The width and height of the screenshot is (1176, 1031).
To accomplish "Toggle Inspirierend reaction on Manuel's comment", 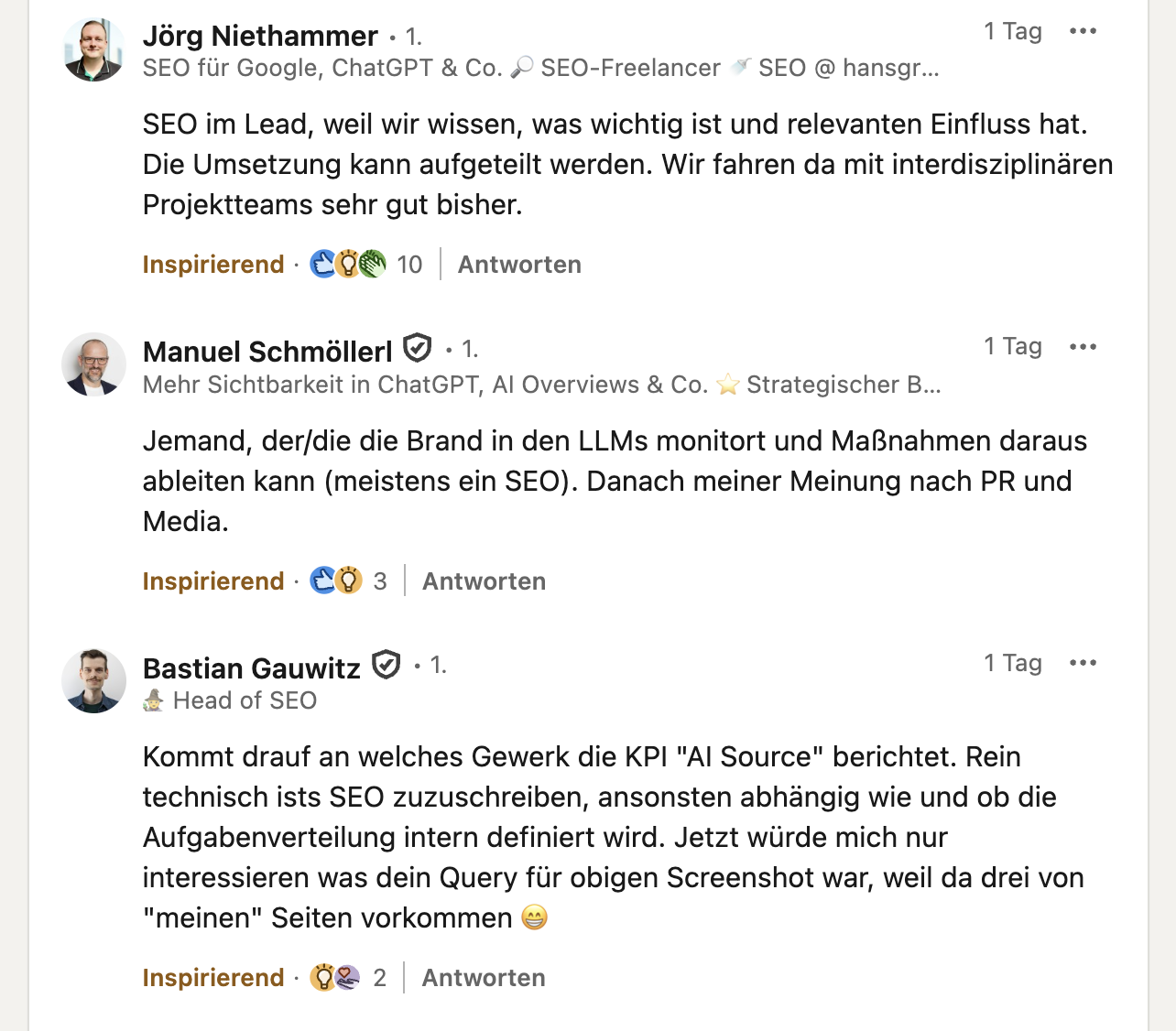I will (x=213, y=581).
